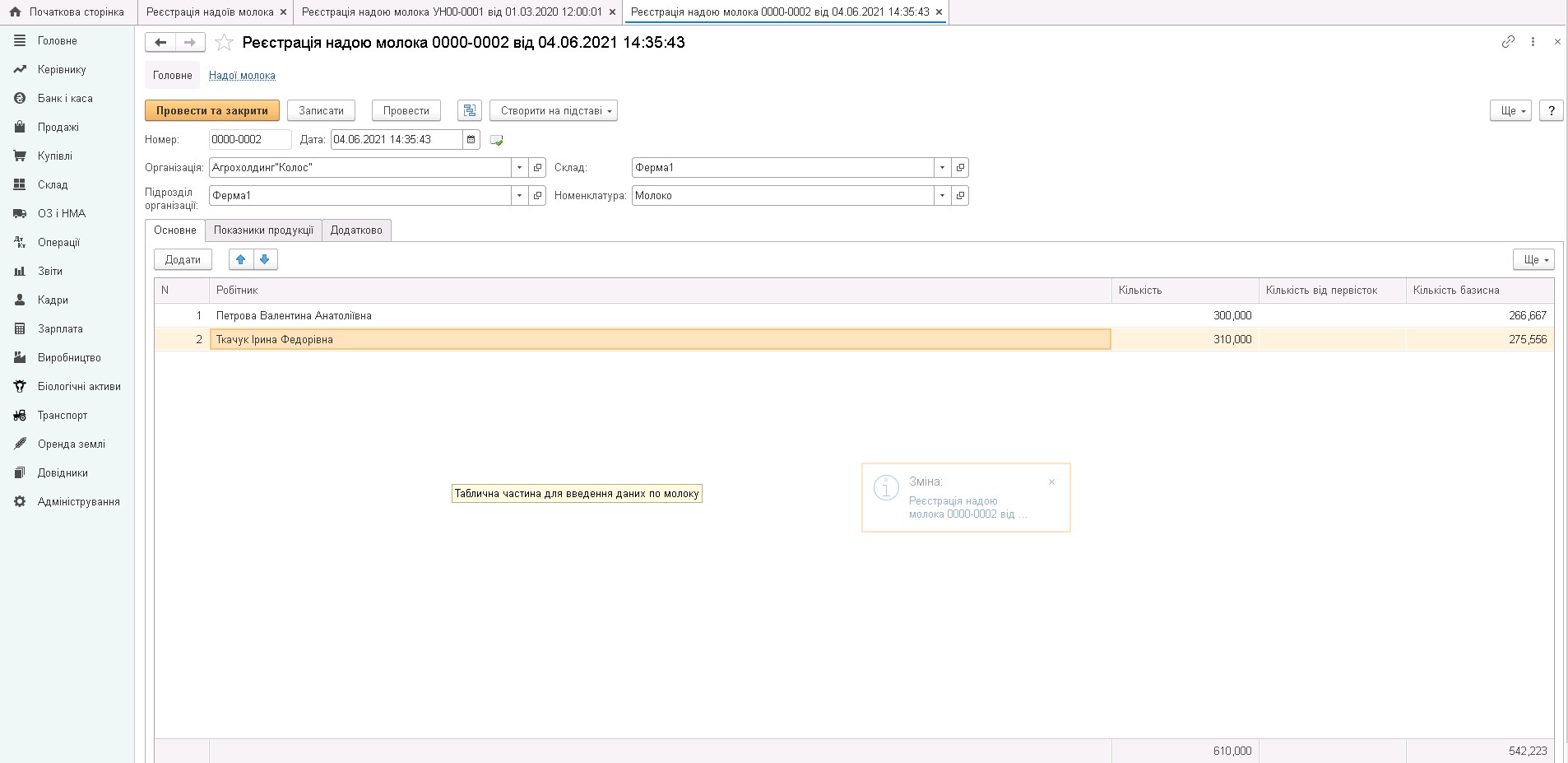Image resolution: width=1568 pixels, height=763 pixels.
Task: Open the Організація field's linked record
Action: coord(538,168)
